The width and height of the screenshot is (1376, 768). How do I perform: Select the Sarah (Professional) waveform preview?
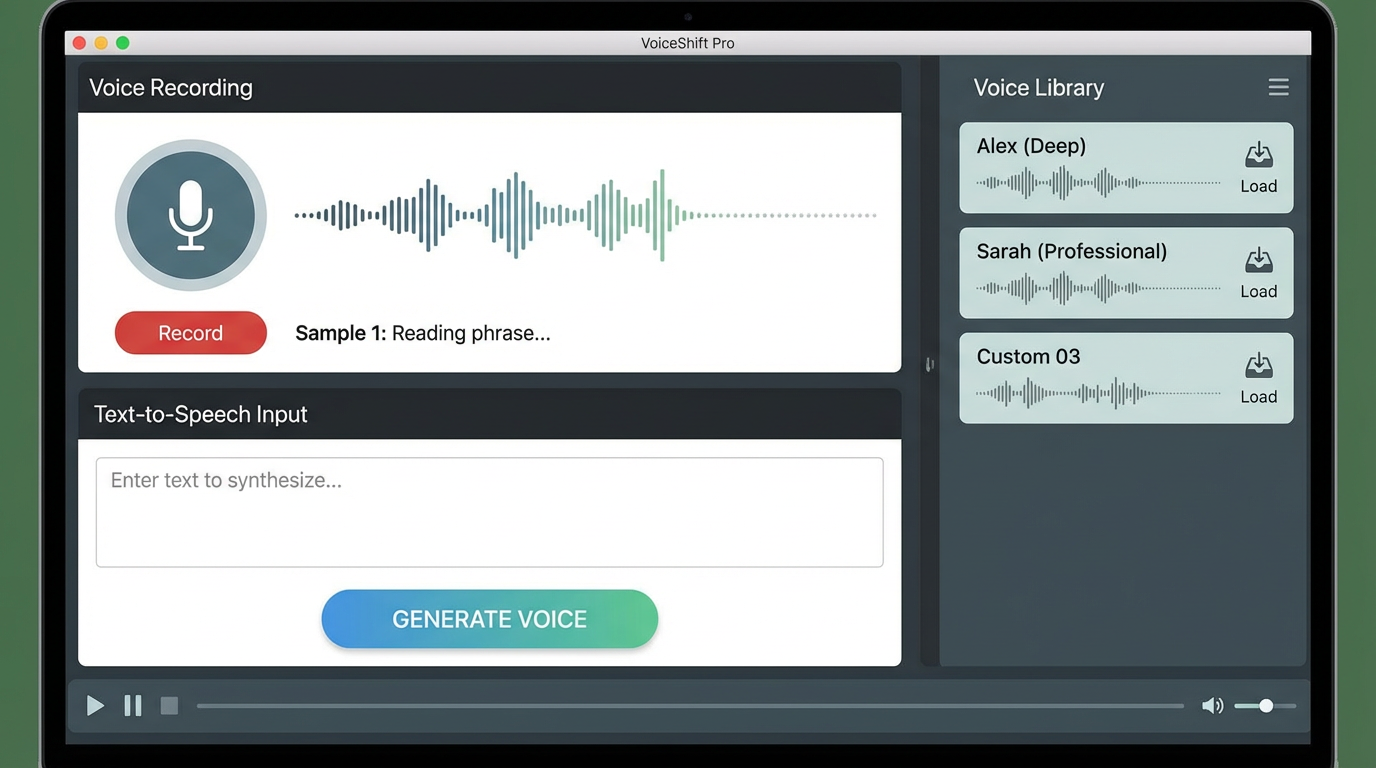pyautogui.click(x=1098, y=289)
